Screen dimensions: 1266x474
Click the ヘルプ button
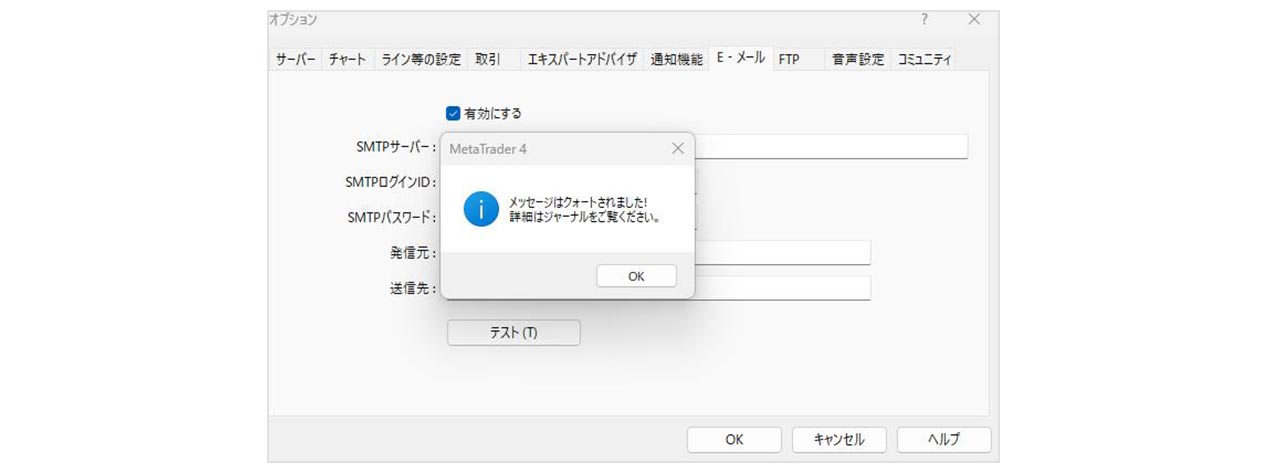pos(943,439)
